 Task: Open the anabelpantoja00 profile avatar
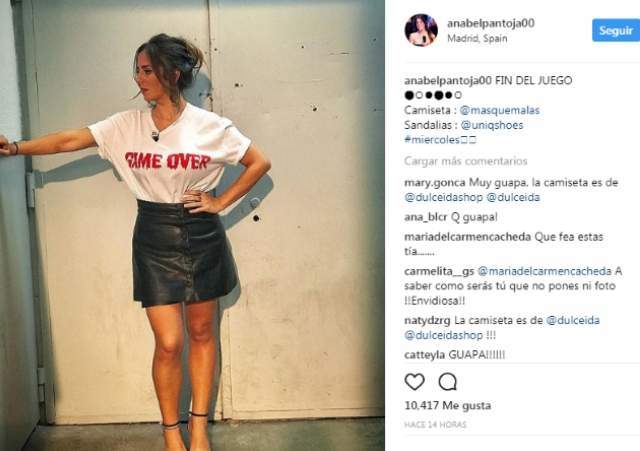point(421,30)
